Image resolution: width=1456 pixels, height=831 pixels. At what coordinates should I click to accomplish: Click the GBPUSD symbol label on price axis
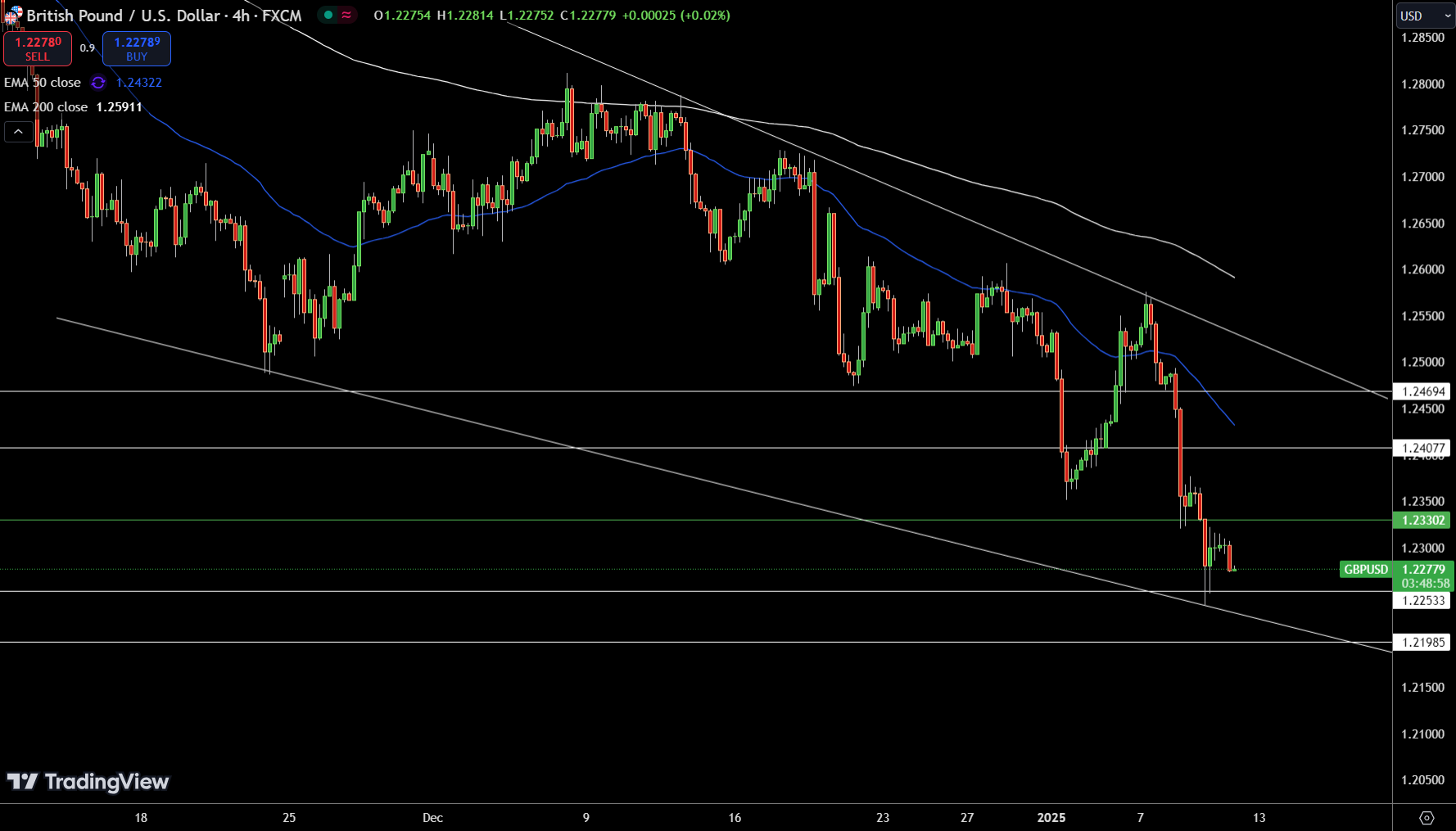[x=1366, y=569]
